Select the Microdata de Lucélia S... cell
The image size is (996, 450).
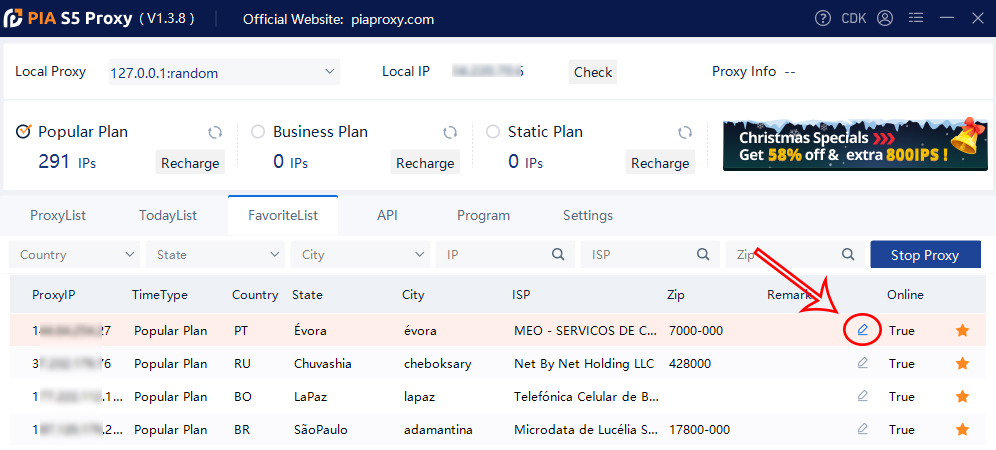(x=586, y=429)
